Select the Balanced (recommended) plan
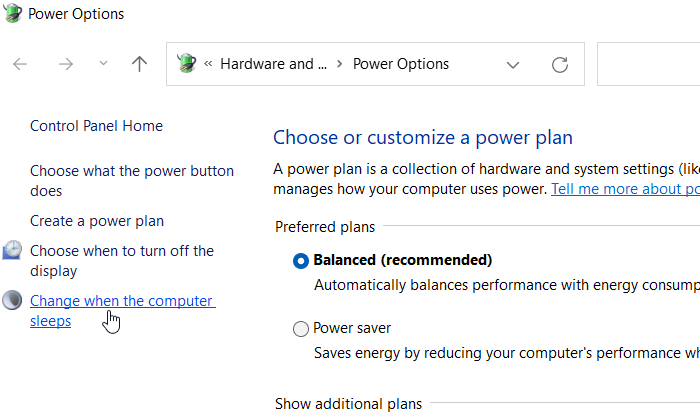 click(x=300, y=261)
